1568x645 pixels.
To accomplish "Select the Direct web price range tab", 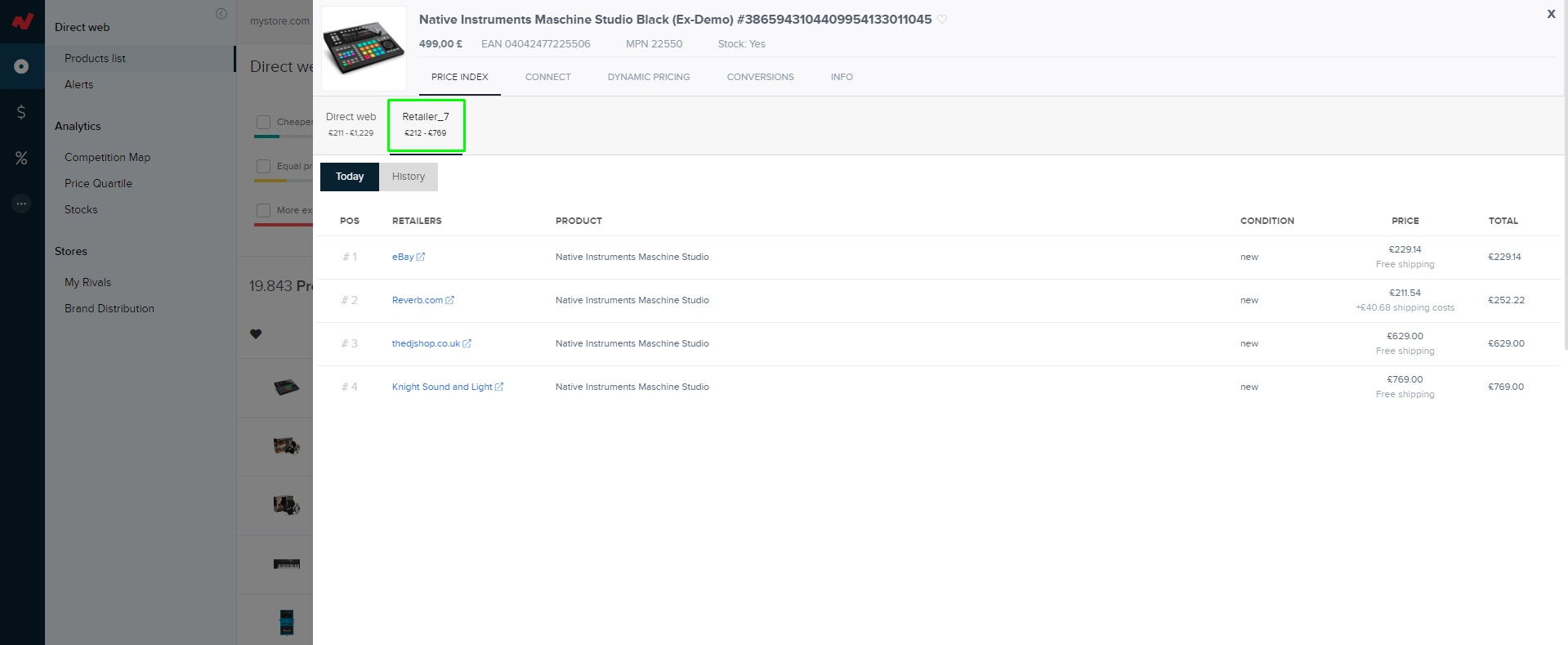I will point(351,124).
